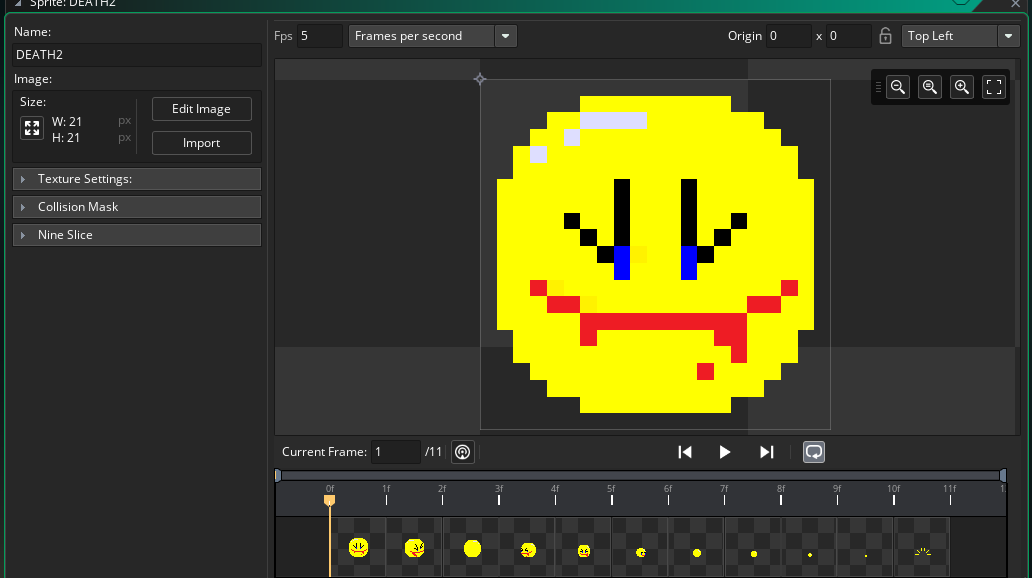Toggle animation loop playback mode
The width and height of the screenshot is (1032, 578).
pos(814,452)
